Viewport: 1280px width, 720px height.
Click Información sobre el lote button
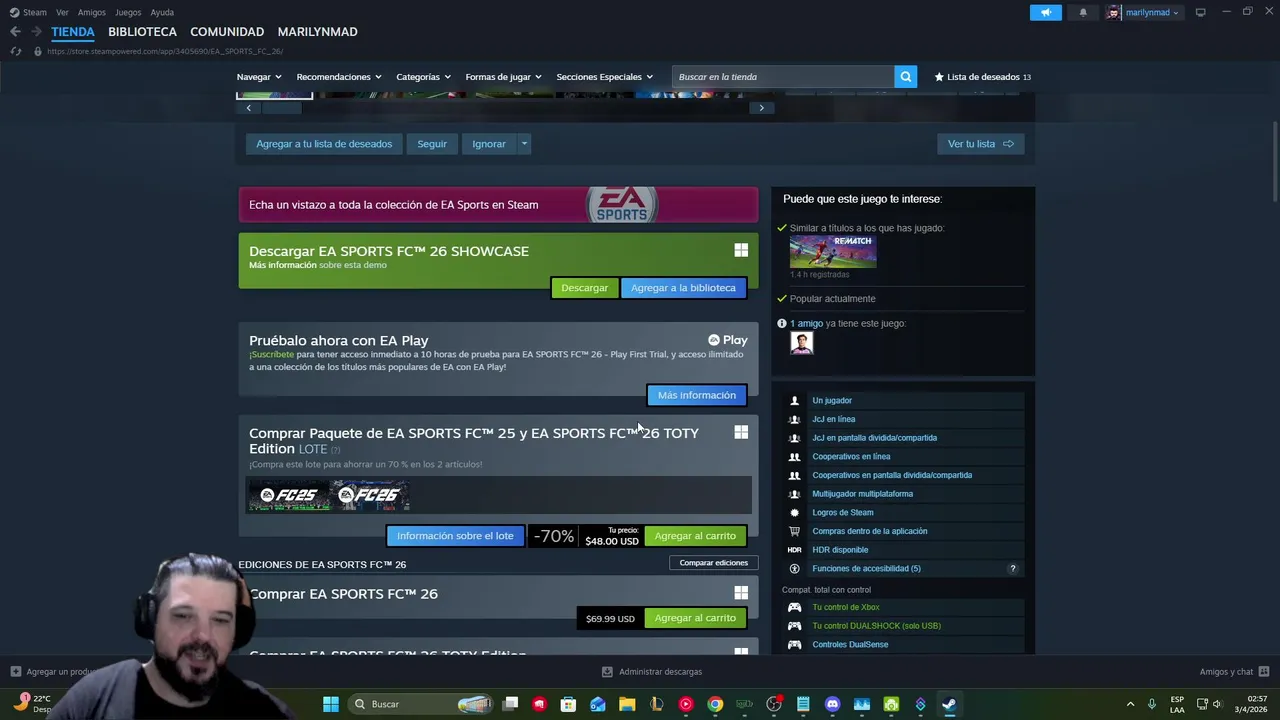click(x=455, y=536)
